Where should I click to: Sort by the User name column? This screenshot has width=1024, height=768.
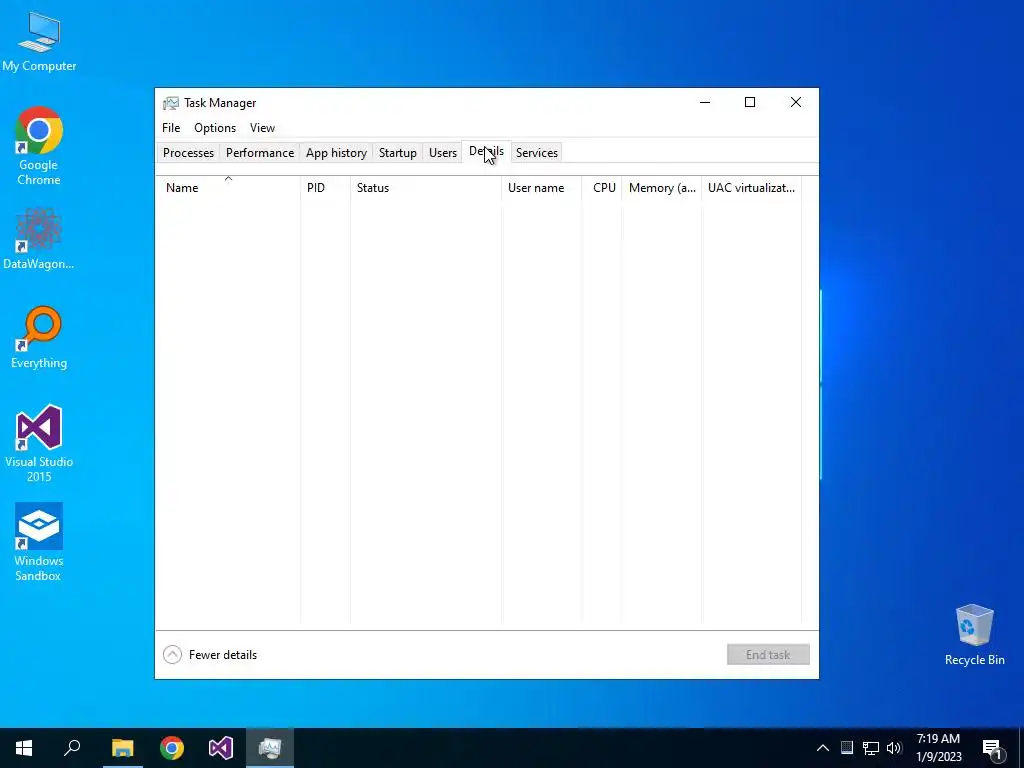541,187
